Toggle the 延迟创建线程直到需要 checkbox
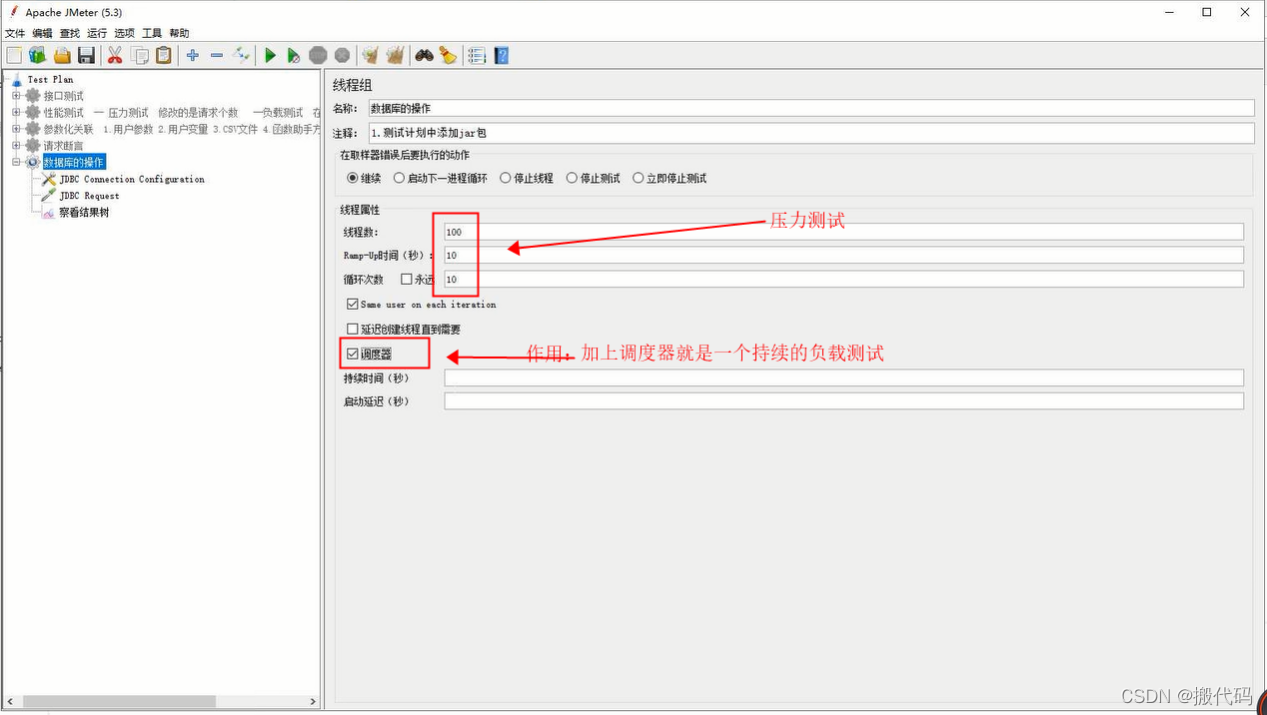The image size is (1267, 715). click(x=352, y=329)
